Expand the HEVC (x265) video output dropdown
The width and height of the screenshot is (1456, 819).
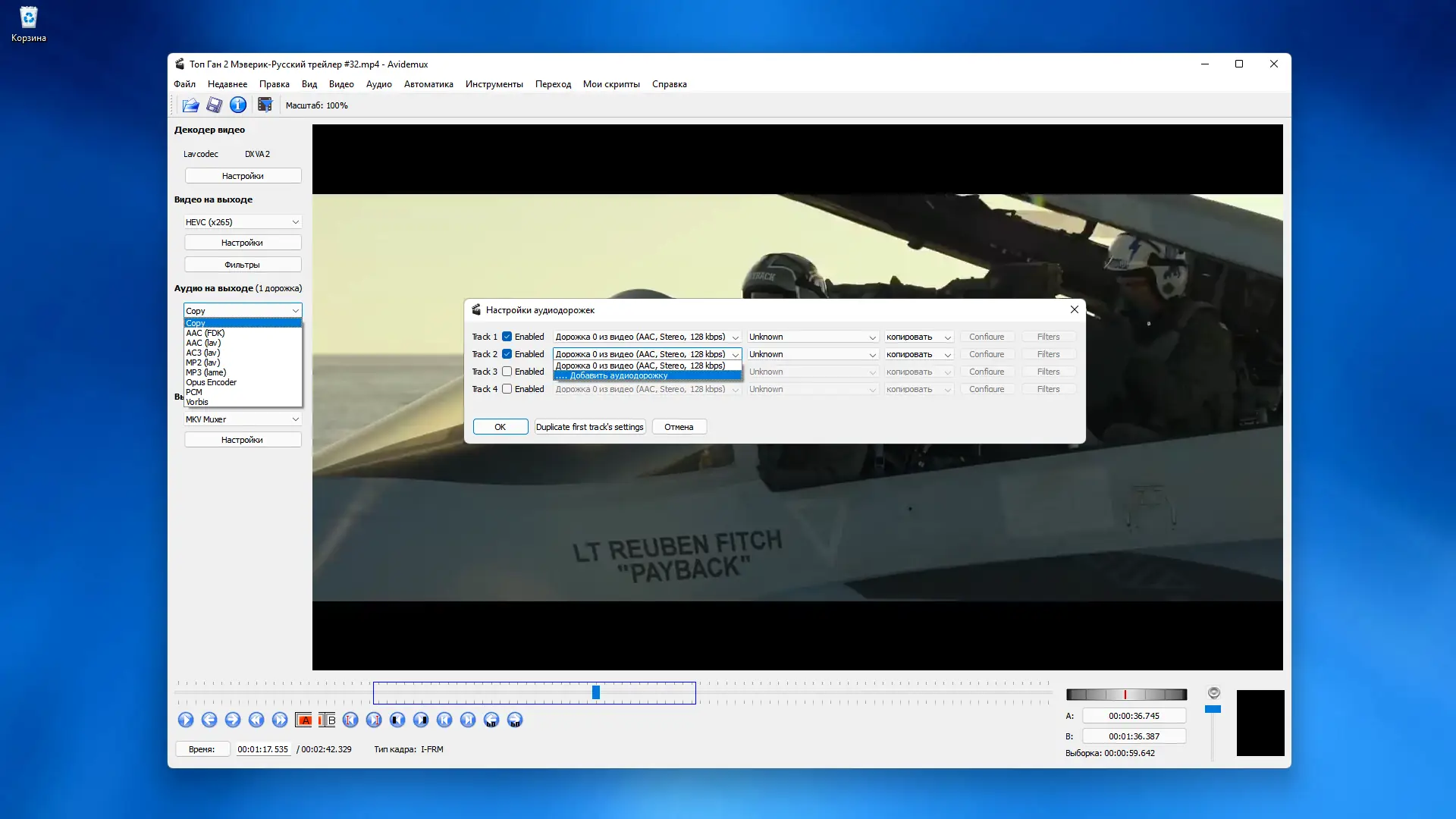[x=243, y=222]
